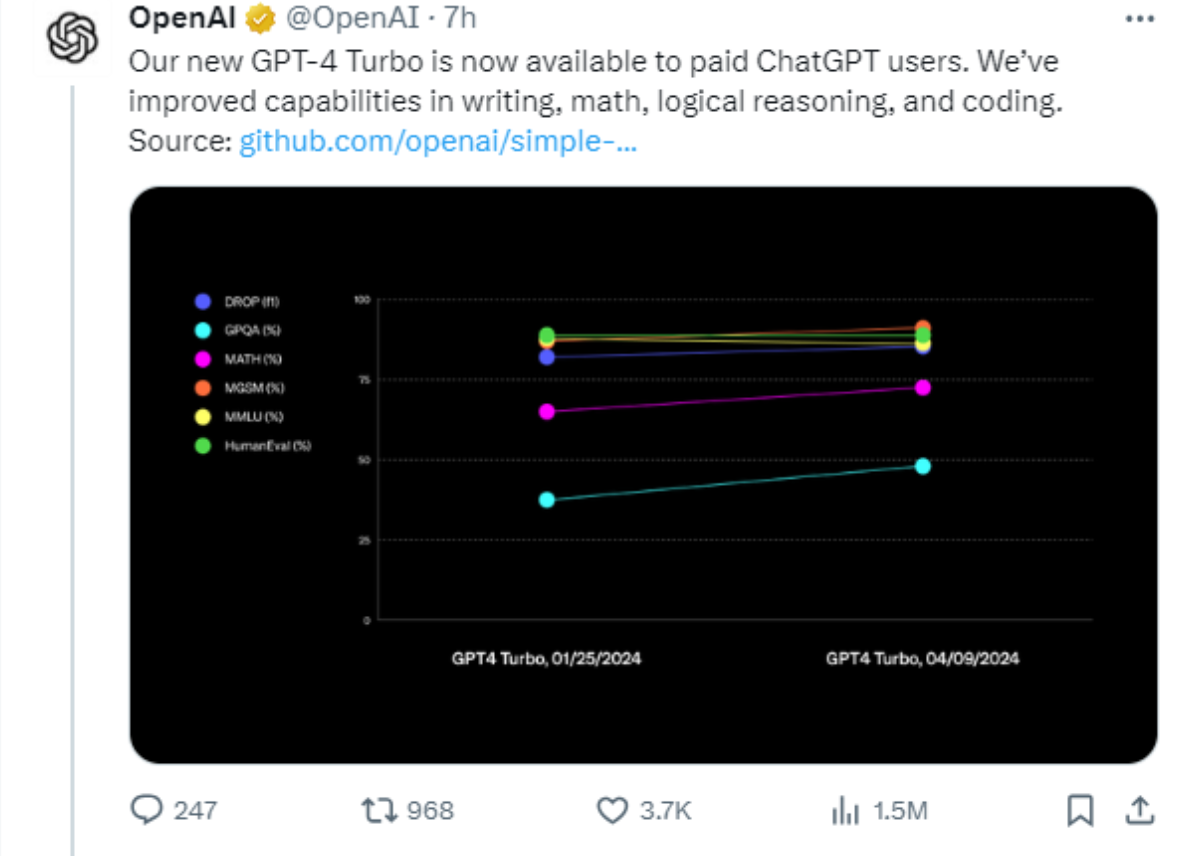Click the magenta MATH data point for 04/09/2024
The height and width of the screenshot is (856, 1185).
pyautogui.click(x=922, y=388)
